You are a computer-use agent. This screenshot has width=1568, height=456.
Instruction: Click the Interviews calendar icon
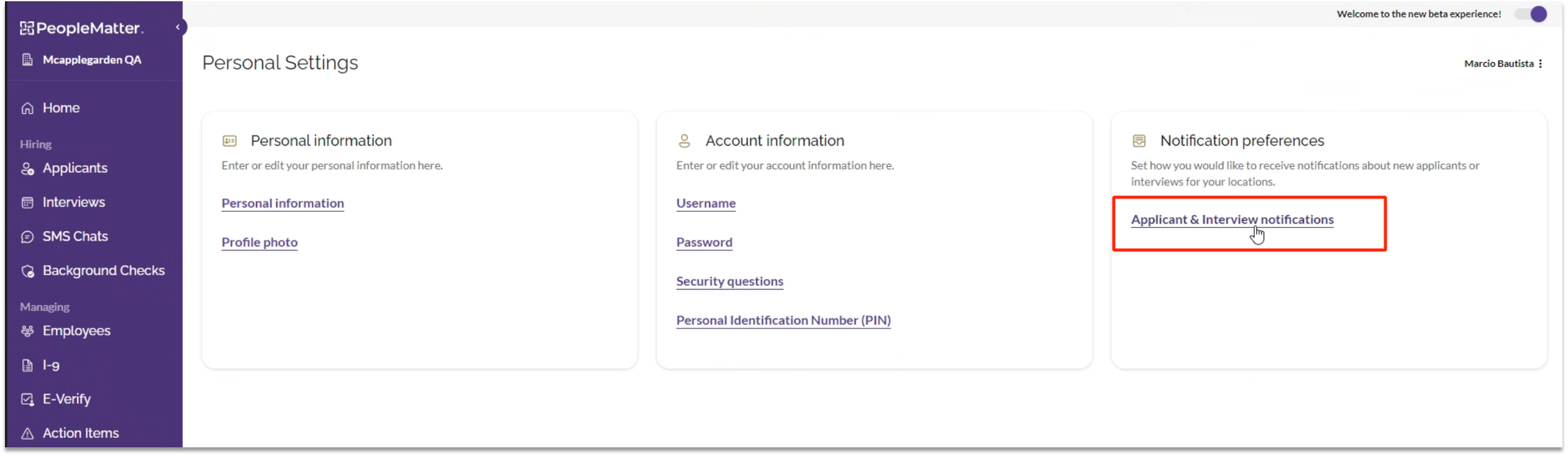[27, 203]
